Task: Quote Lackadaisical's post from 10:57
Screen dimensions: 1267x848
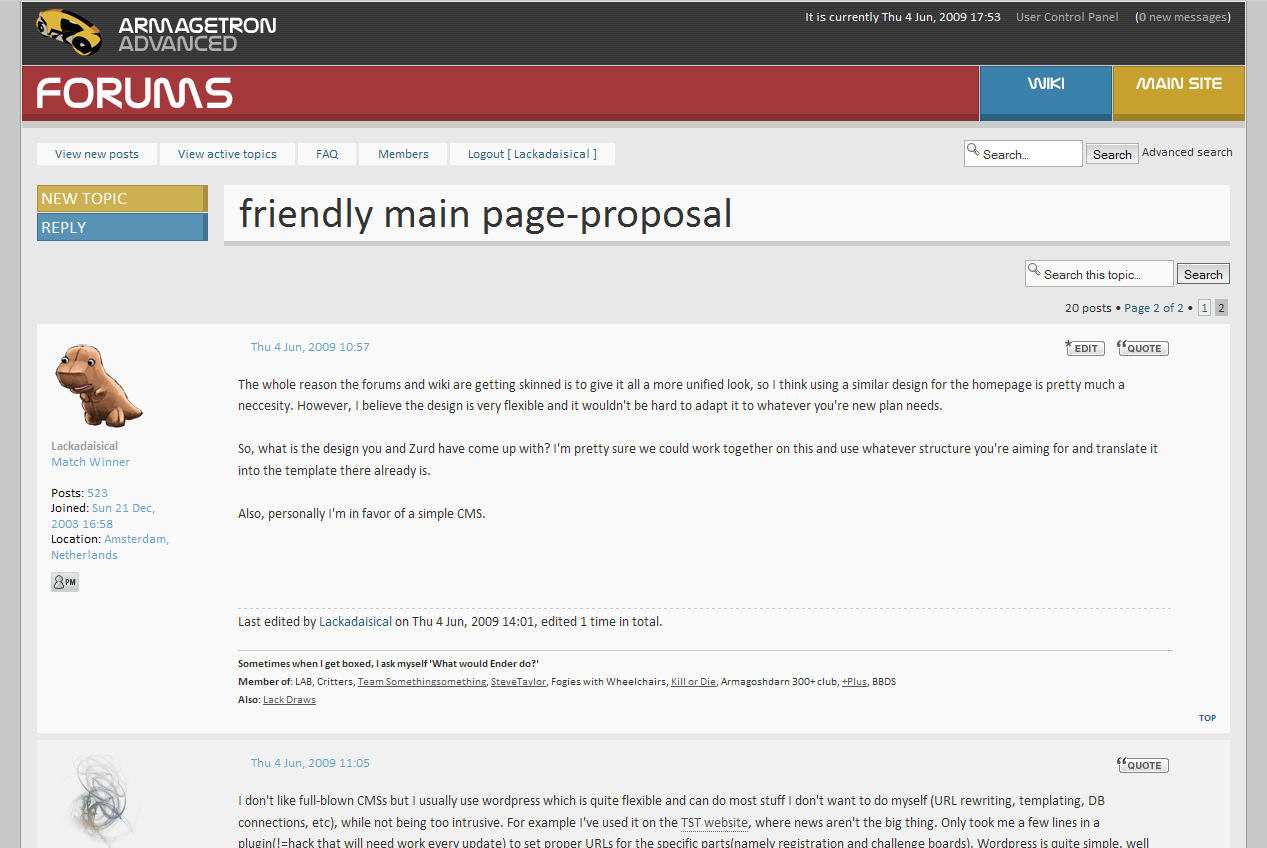Action: [x=1143, y=348]
